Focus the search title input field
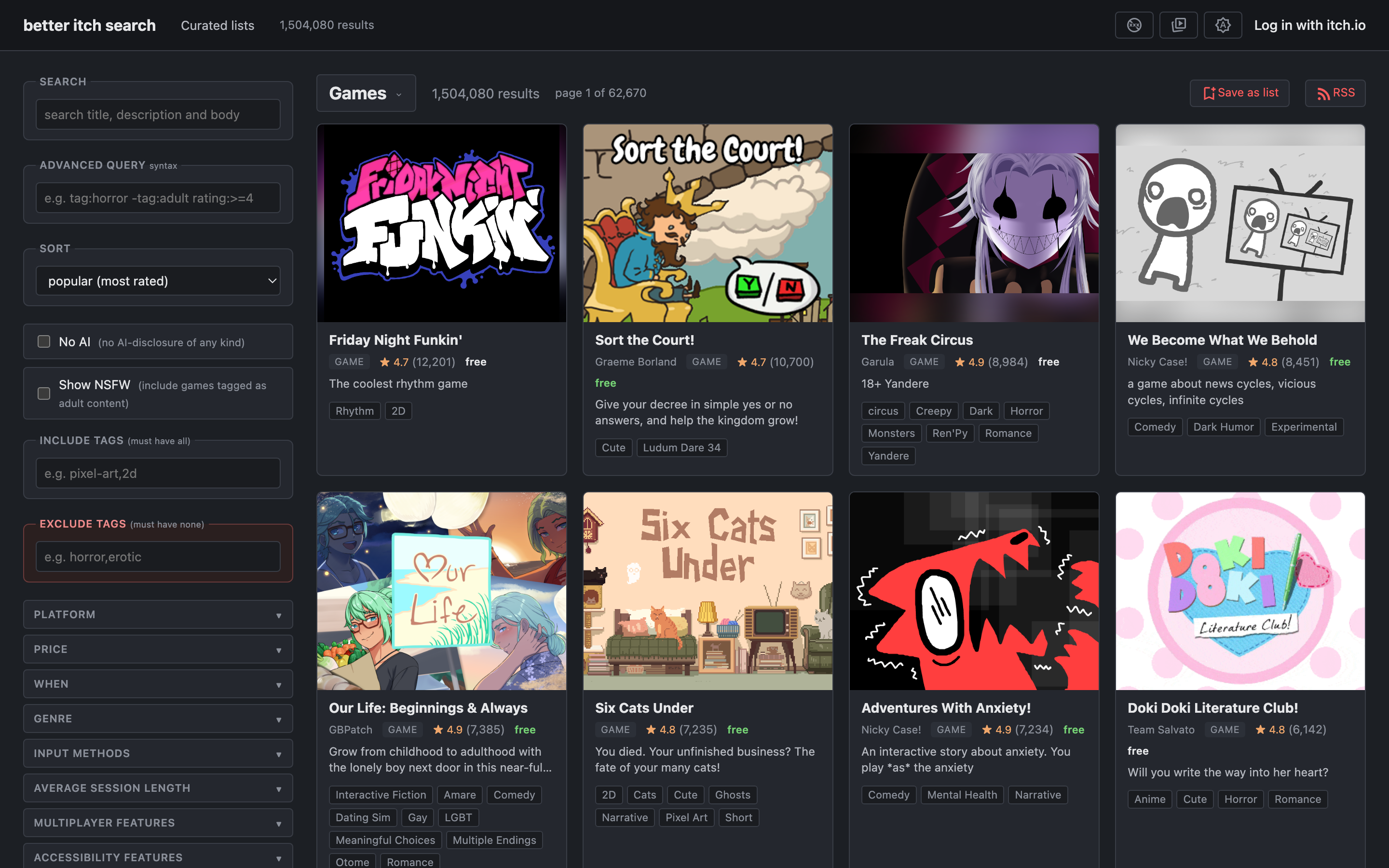 pyautogui.click(x=158, y=114)
